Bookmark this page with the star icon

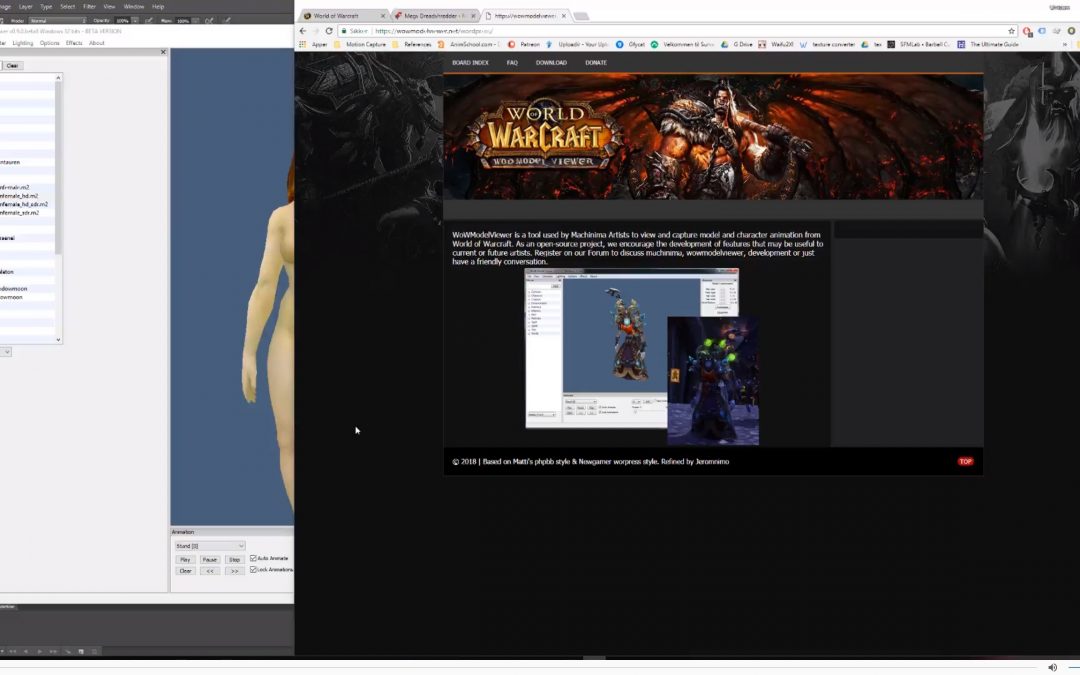pos(1011,31)
